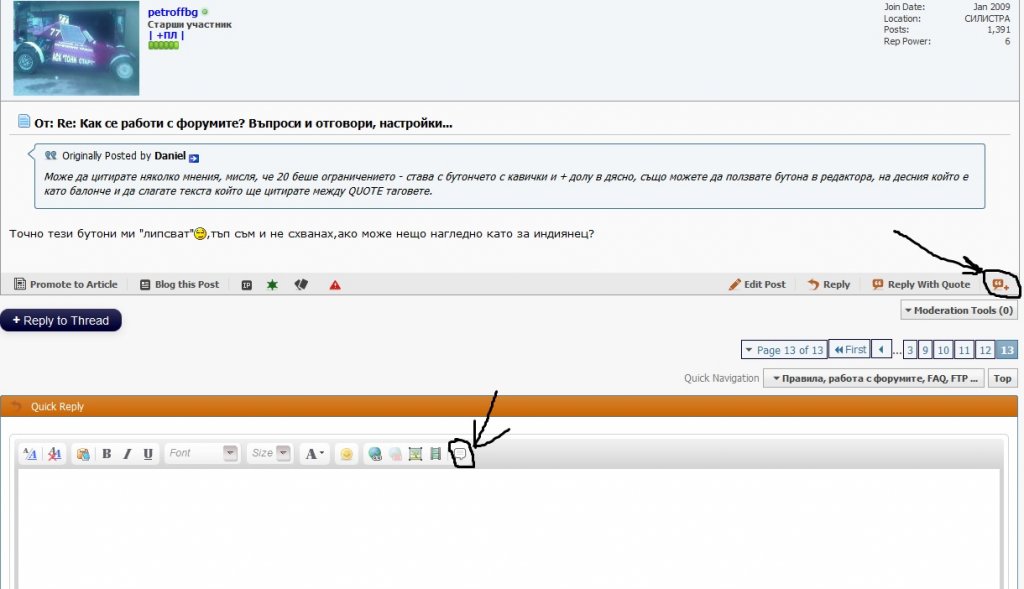Click the Switch Editor Mode icon
The height and width of the screenshot is (589, 1024).
tap(30, 454)
